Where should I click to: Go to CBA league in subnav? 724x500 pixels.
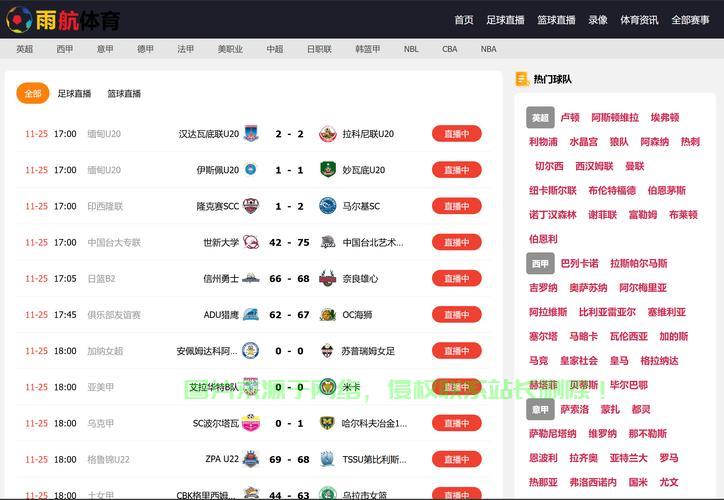tap(449, 49)
